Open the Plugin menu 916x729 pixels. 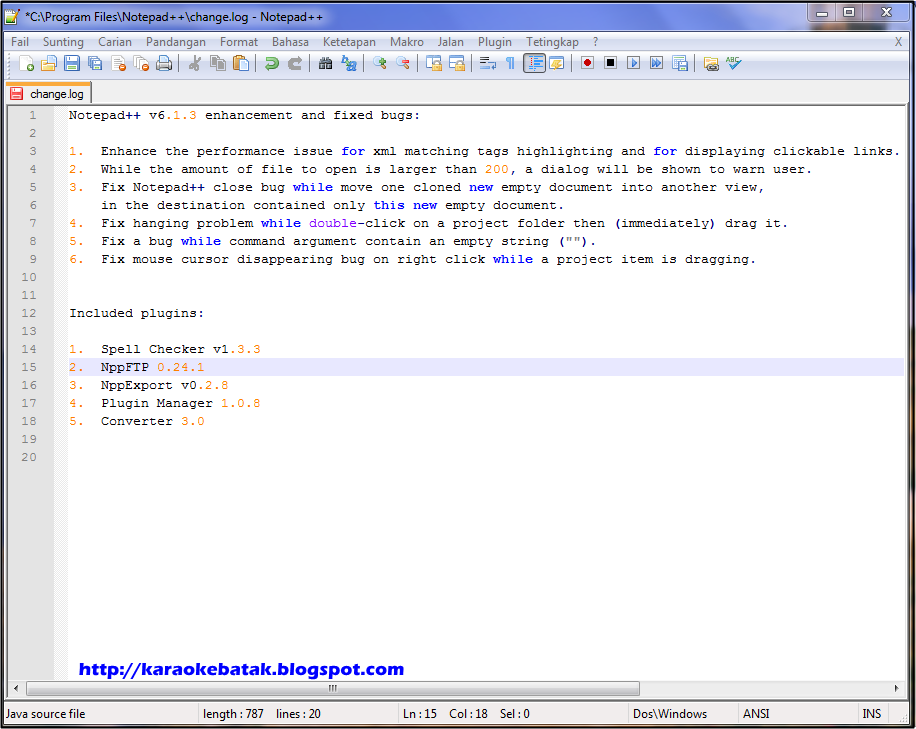[x=494, y=42]
